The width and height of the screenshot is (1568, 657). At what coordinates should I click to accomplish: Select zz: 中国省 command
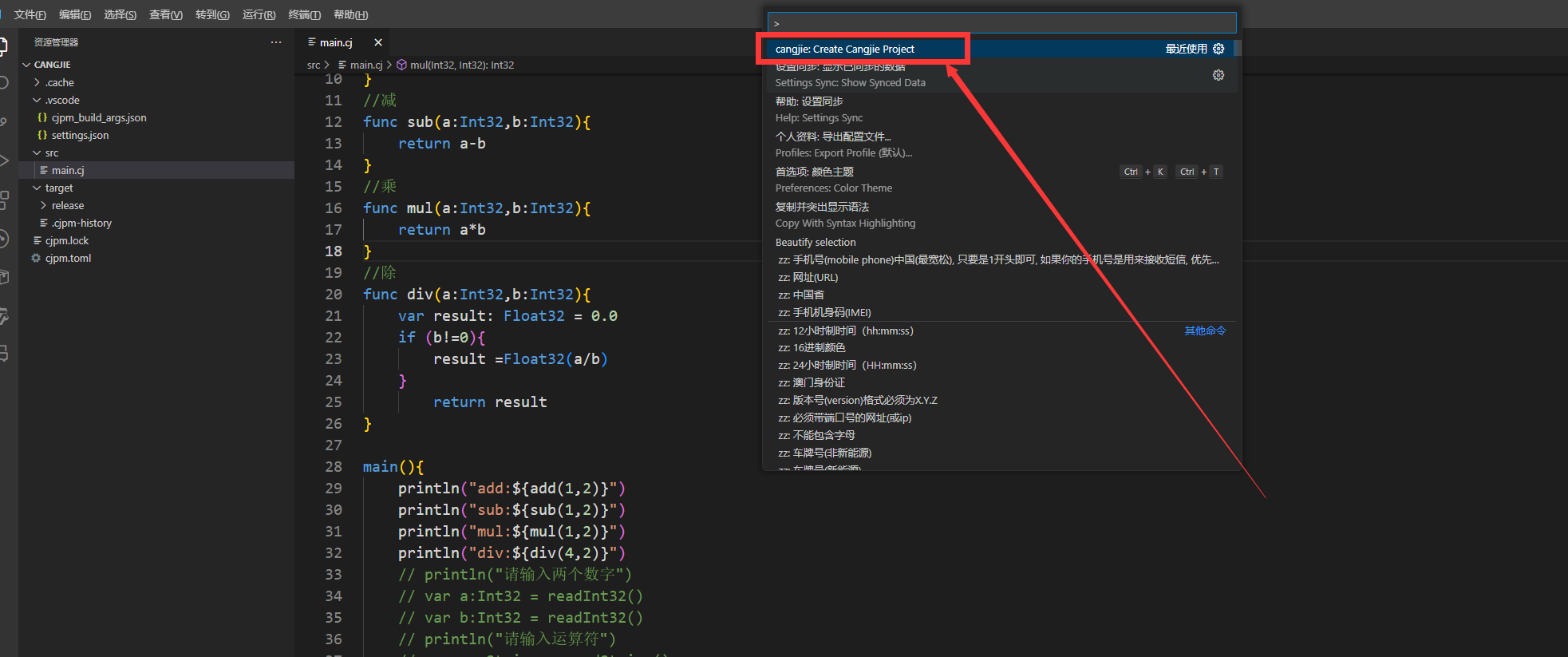(1001, 295)
